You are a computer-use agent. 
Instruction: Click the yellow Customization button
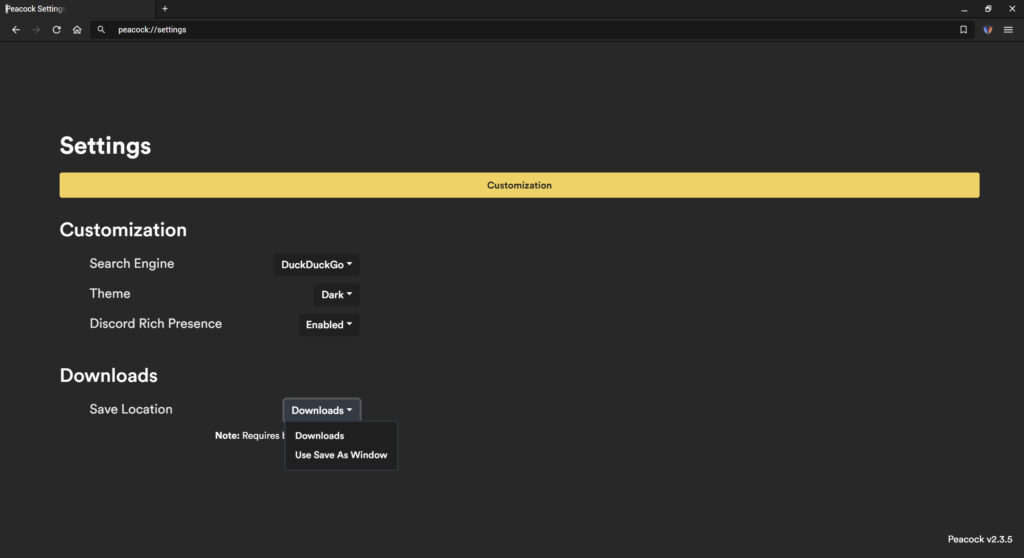[519, 185]
